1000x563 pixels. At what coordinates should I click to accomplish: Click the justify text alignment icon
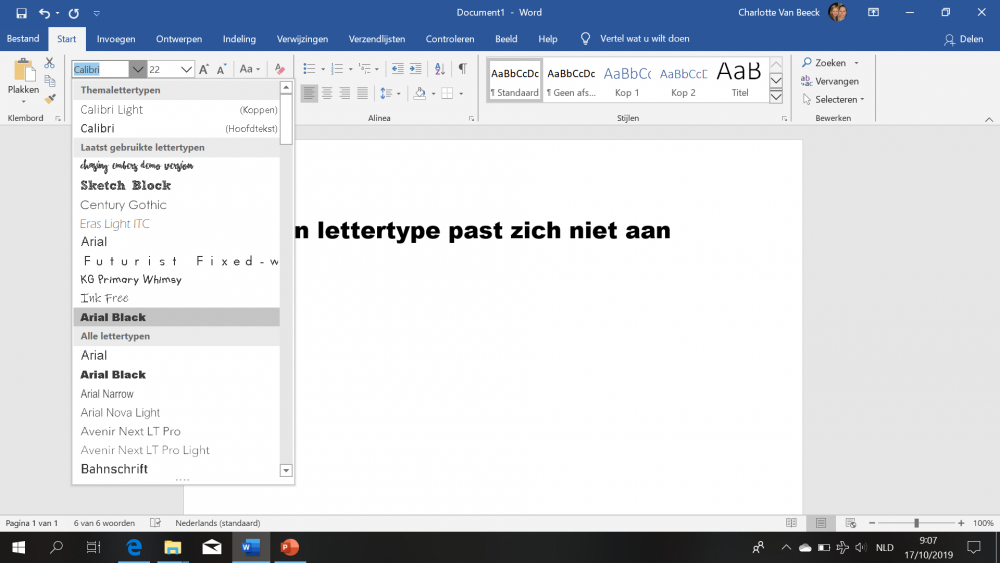pyautogui.click(x=363, y=93)
